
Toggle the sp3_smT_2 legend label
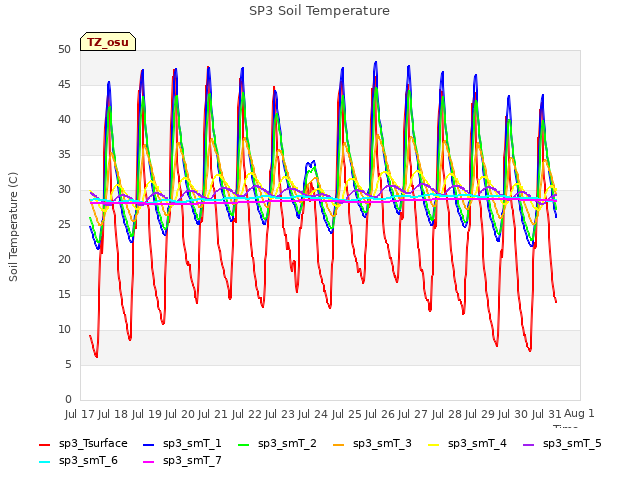287,443
